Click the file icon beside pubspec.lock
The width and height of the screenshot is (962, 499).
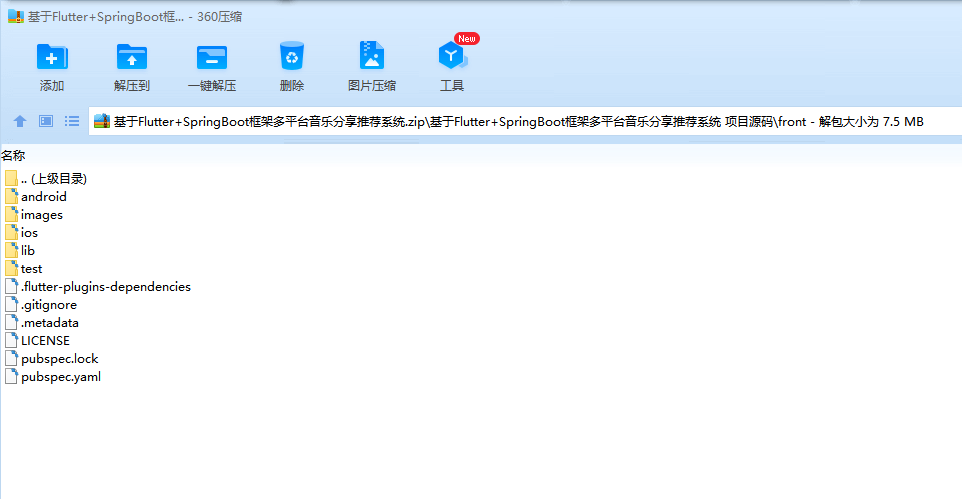coord(11,358)
